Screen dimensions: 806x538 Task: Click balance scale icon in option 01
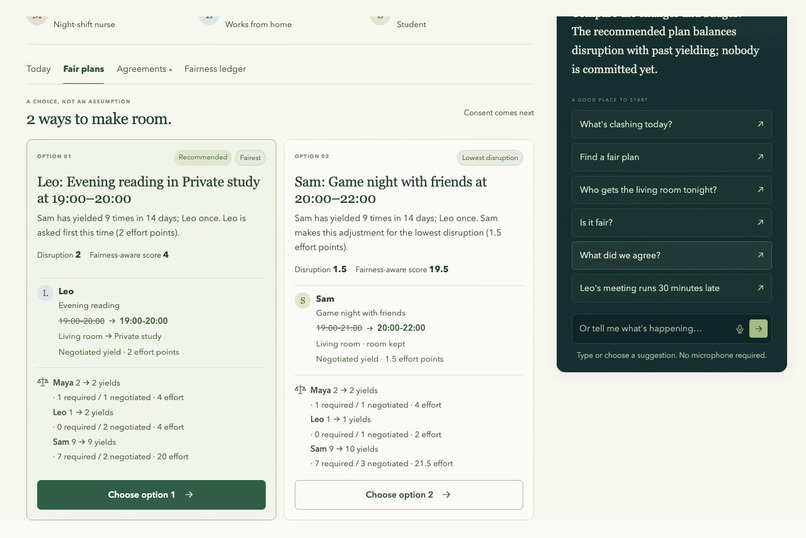pos(43,382)
